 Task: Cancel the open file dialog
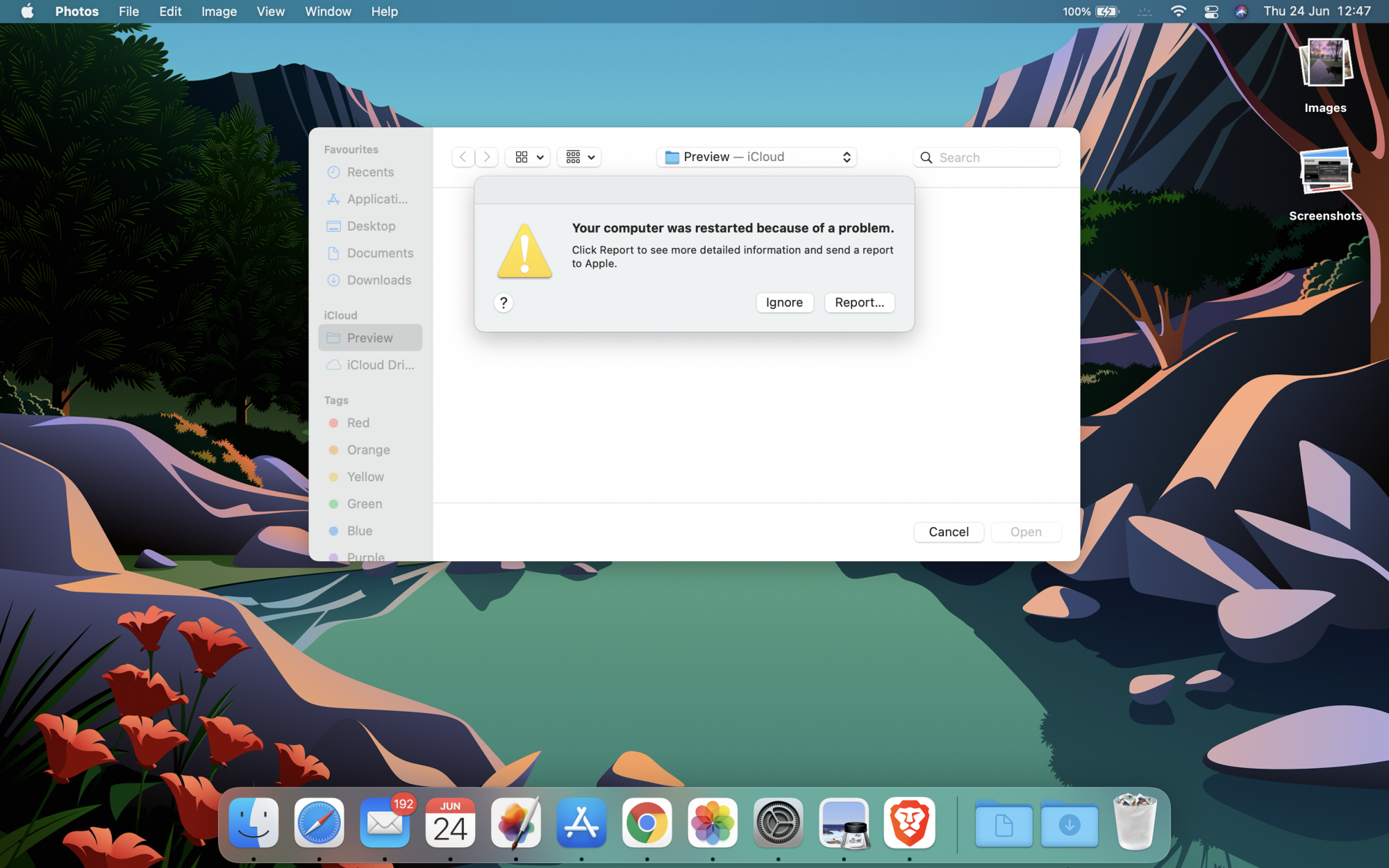[x=948, y=532]
